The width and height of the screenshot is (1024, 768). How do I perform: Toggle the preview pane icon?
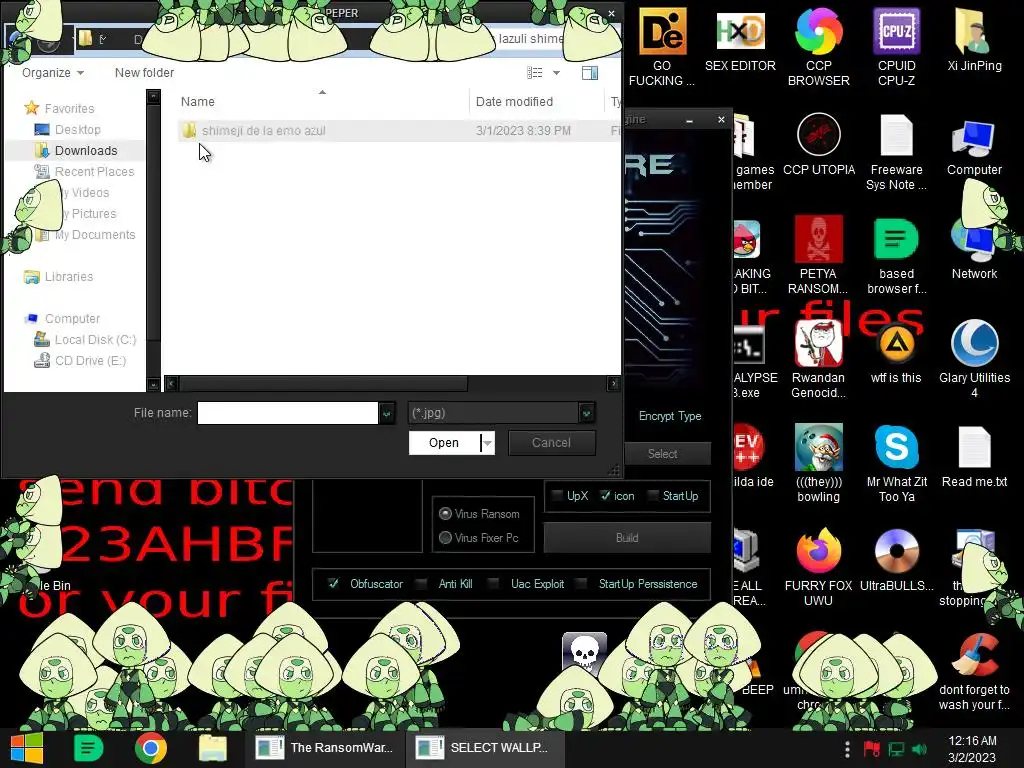pyautogui.click(x=590, y=72)
